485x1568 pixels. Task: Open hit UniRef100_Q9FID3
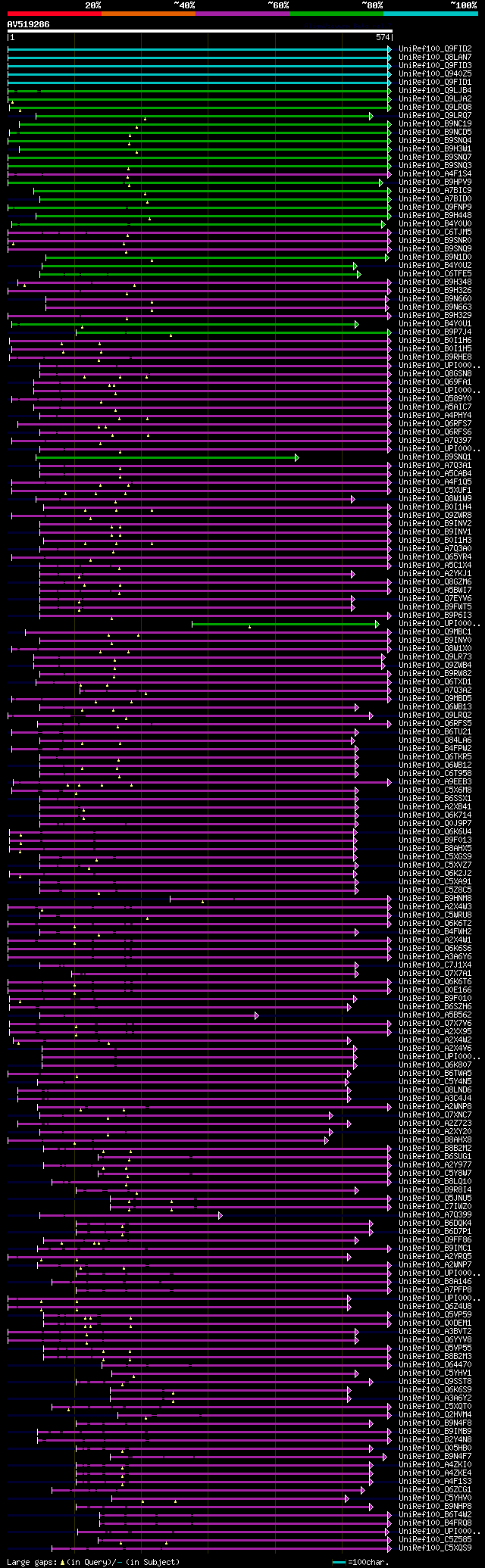pos(435,66)
